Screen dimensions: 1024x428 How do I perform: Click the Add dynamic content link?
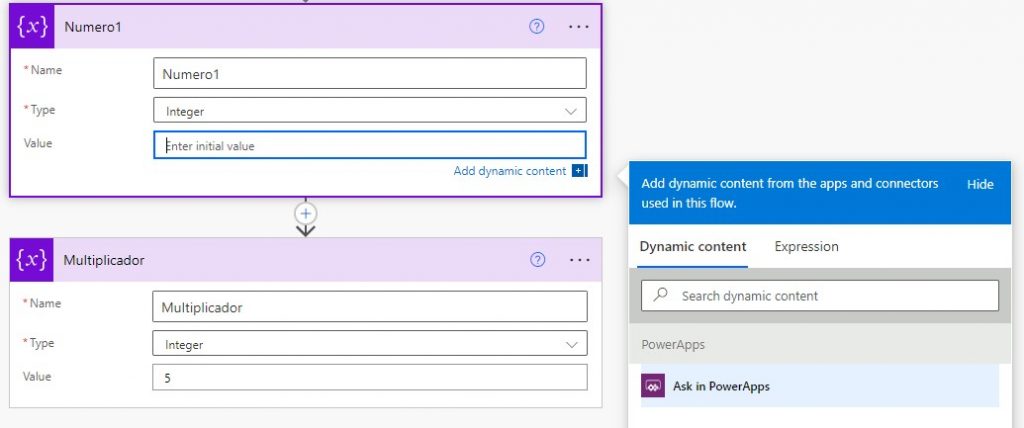coord(509,171)
